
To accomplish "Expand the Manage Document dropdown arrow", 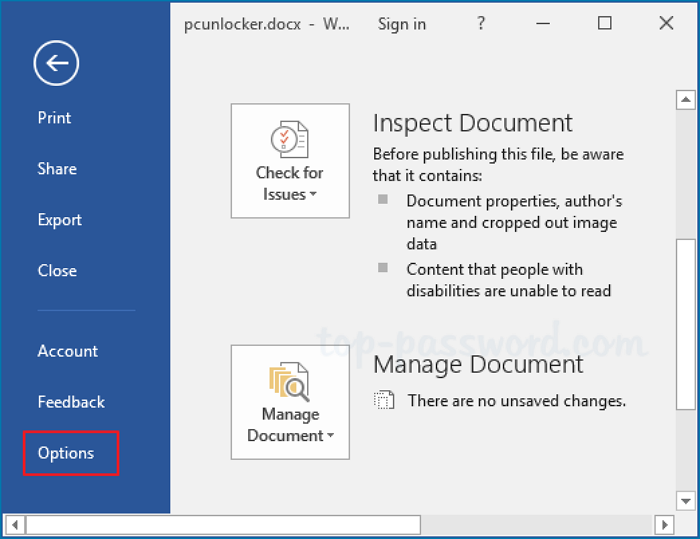I will tap(330, 435).
